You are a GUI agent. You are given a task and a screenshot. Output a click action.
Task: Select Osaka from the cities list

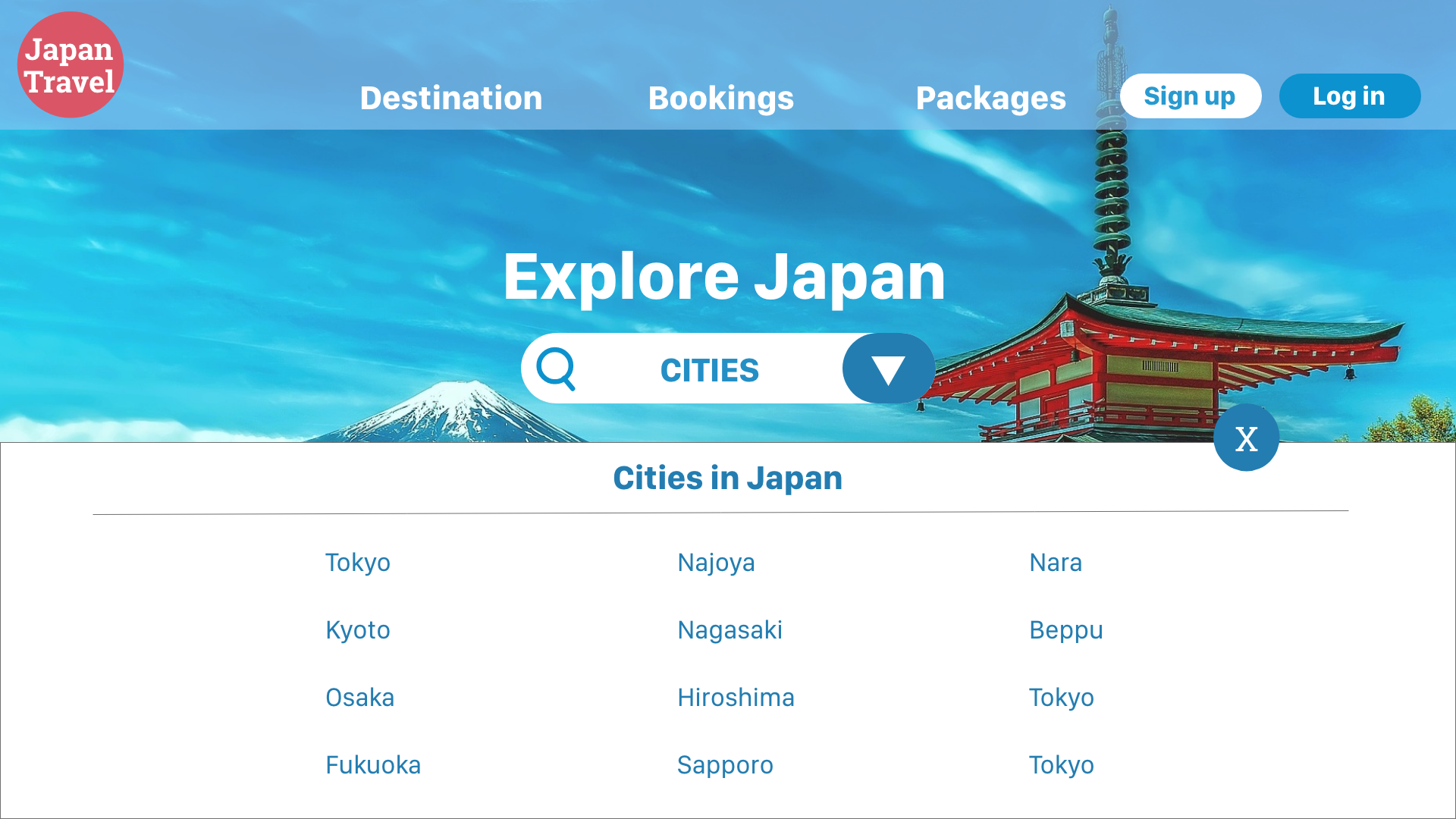point(359,698)
